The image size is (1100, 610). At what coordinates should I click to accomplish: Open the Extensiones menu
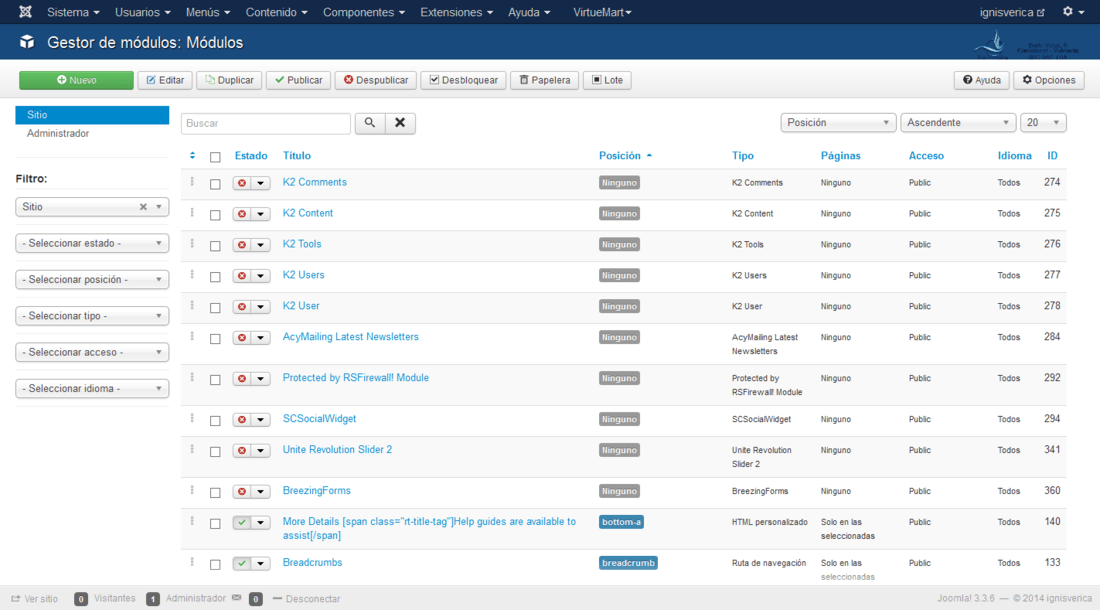[456, 12]
